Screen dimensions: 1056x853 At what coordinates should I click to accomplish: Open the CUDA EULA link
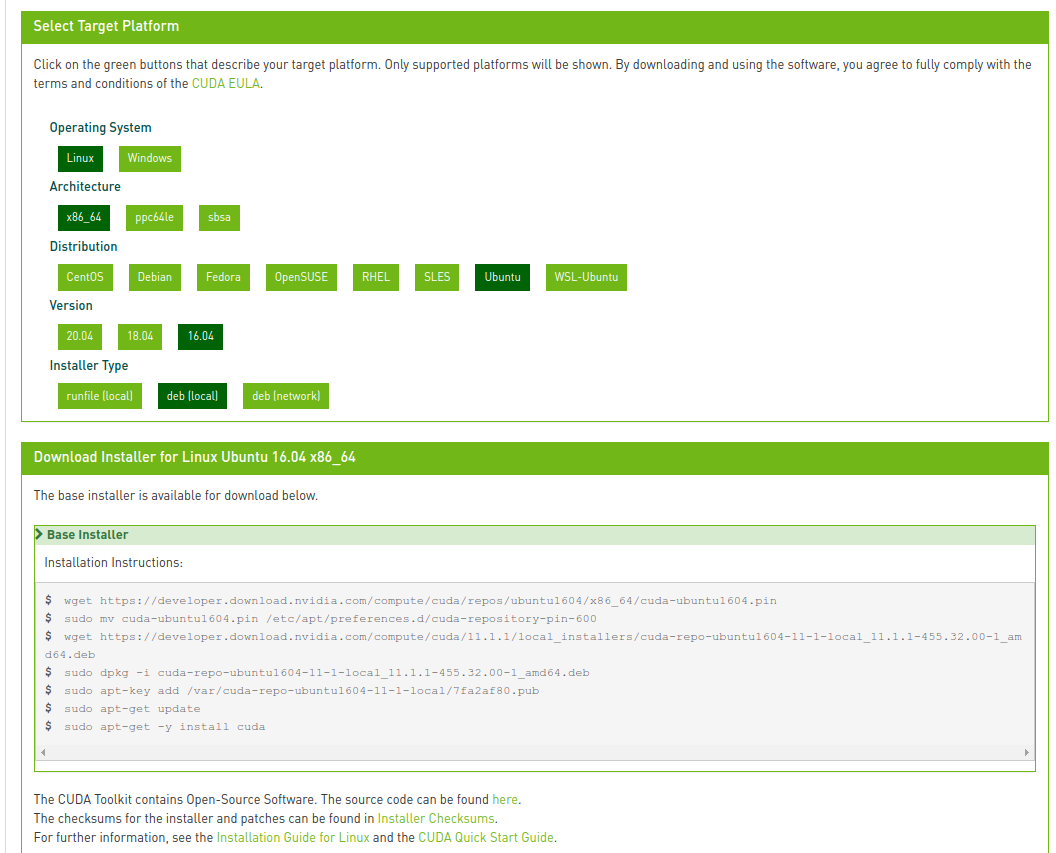tap(226, 83)
